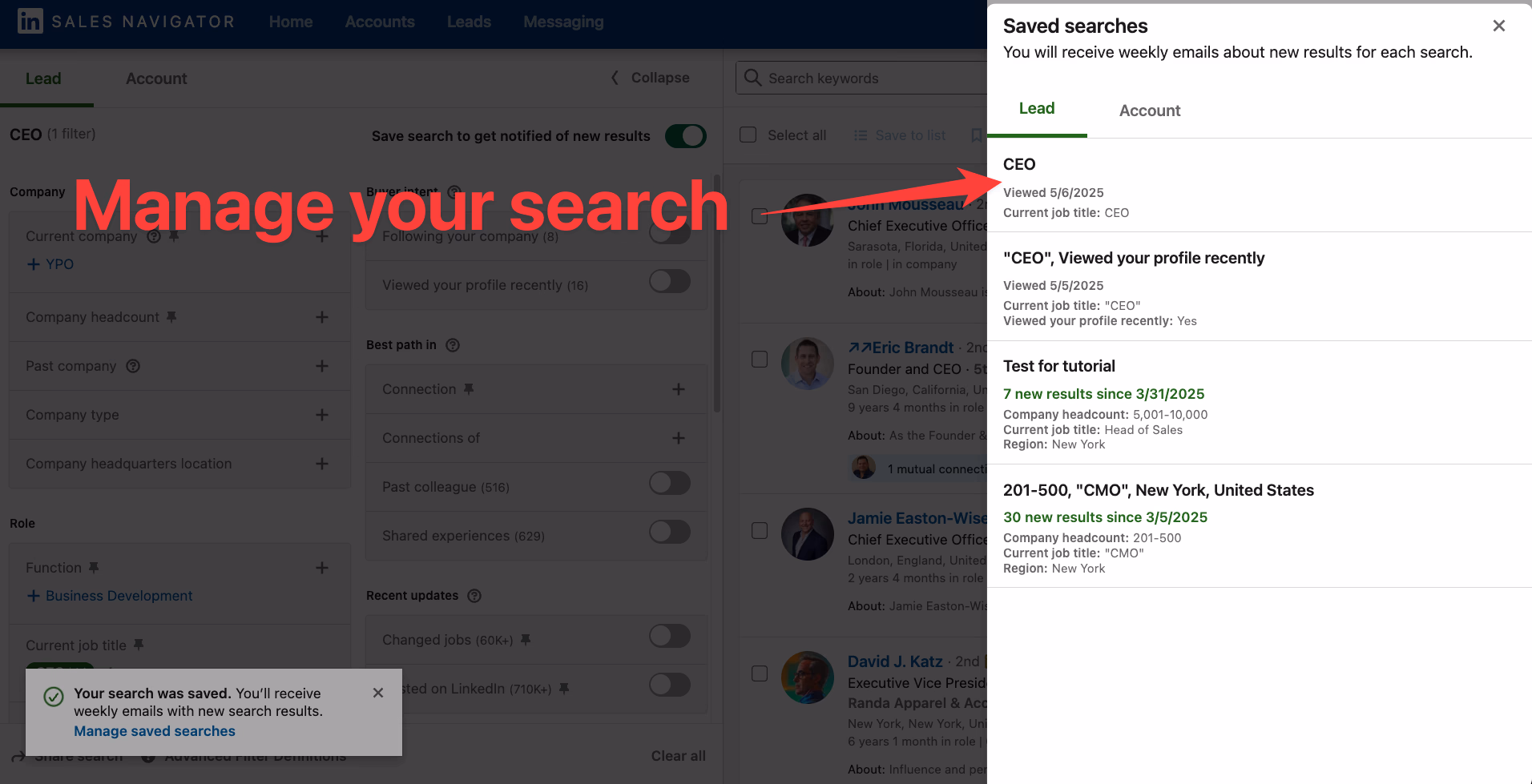The height and width of the screenshot is (784, 1532).
Task: Expand the Company headcount filter
Action: (322, 317)
